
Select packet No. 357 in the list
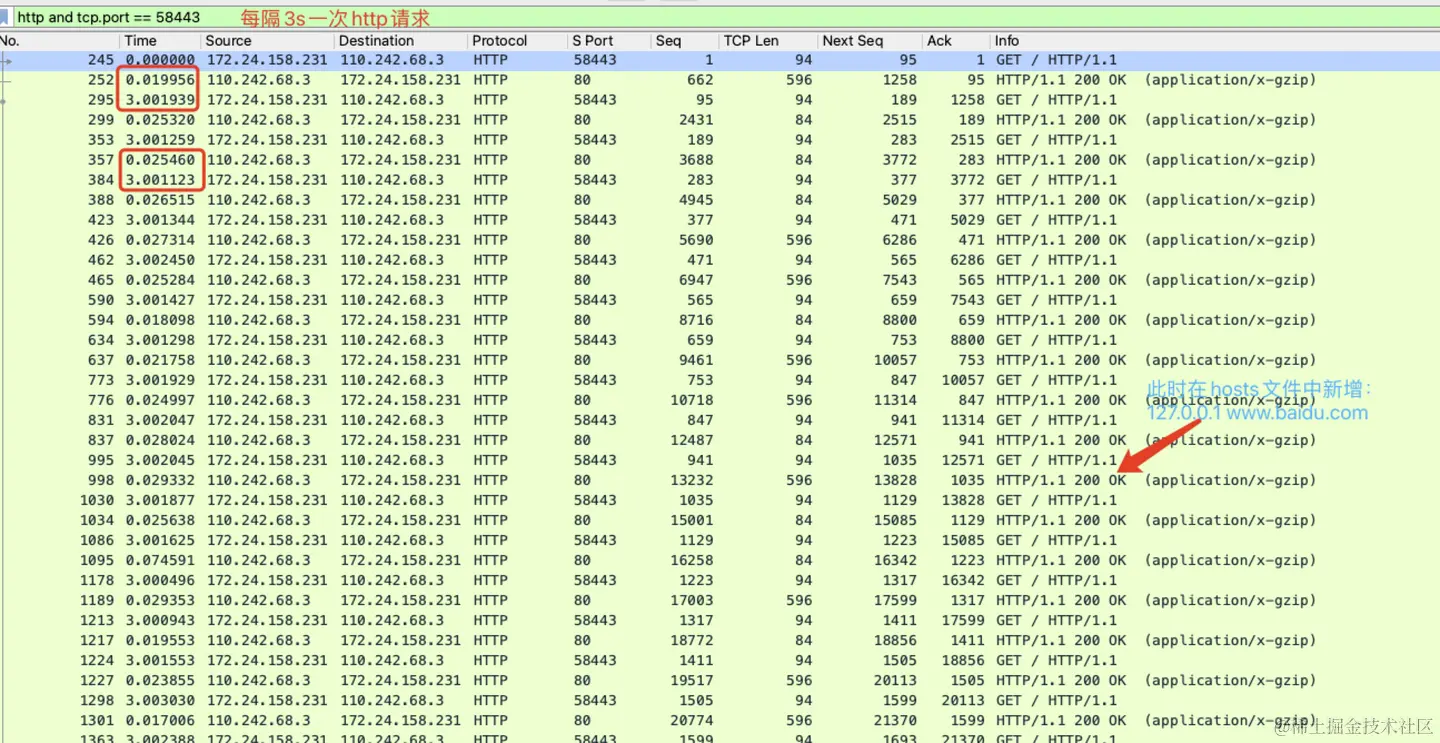(x=720, y=160)
